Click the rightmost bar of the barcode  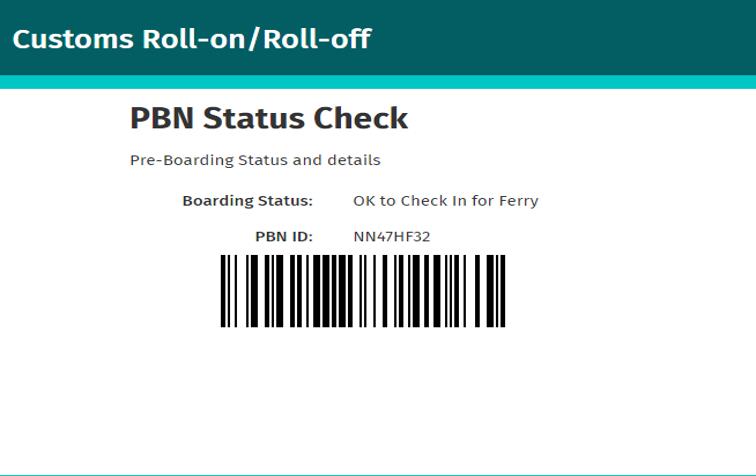(x=503, y=291)
